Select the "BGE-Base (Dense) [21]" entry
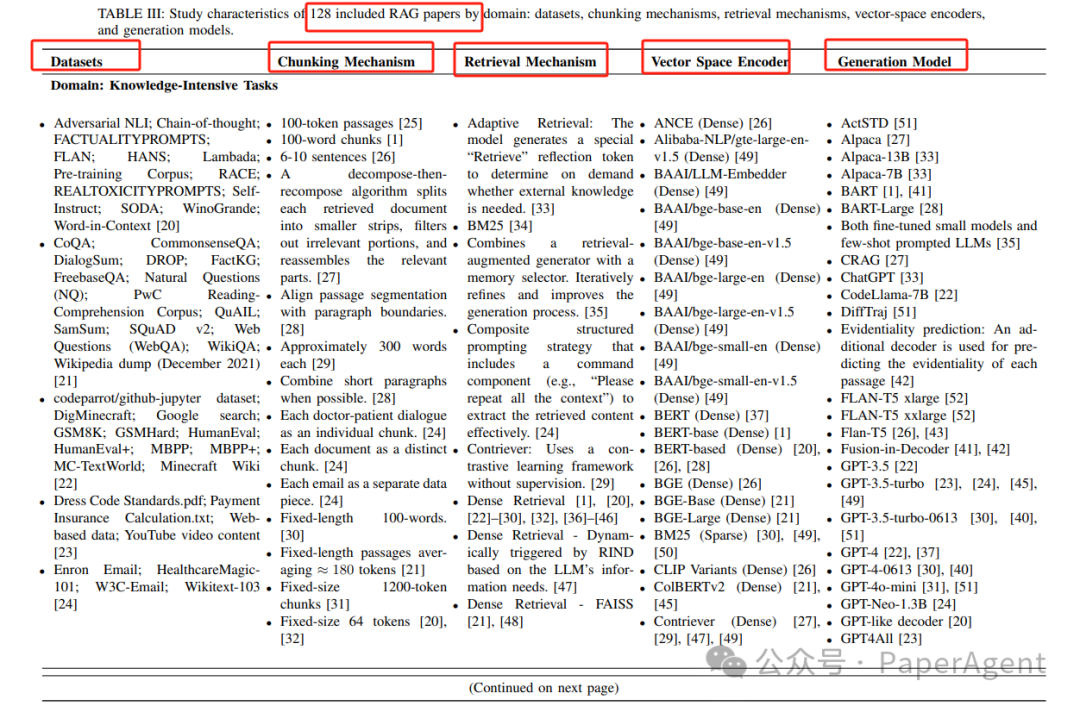 pos(723,501)
